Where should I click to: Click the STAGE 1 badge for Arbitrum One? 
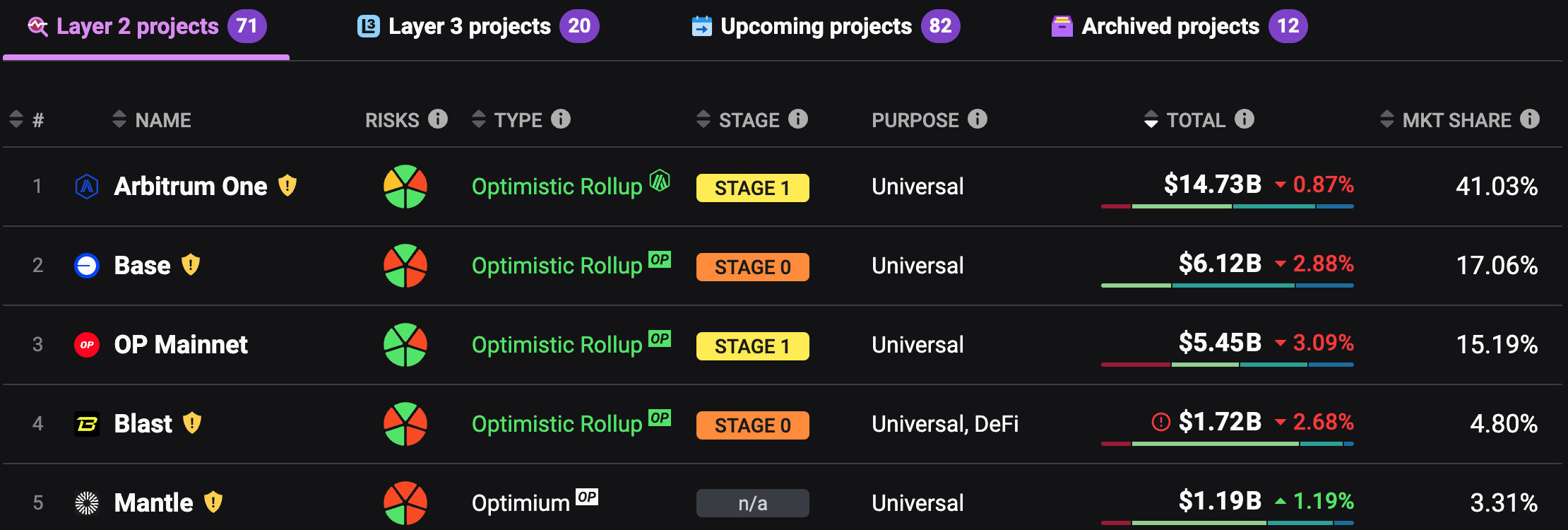click(752, 188)
